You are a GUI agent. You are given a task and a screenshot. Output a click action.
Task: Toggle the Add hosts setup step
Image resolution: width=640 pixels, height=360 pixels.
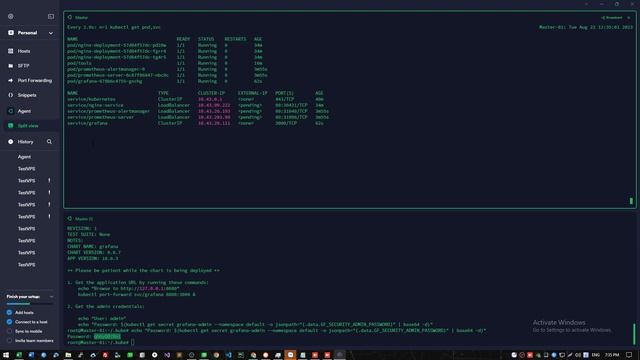click(x=9, y=313)
